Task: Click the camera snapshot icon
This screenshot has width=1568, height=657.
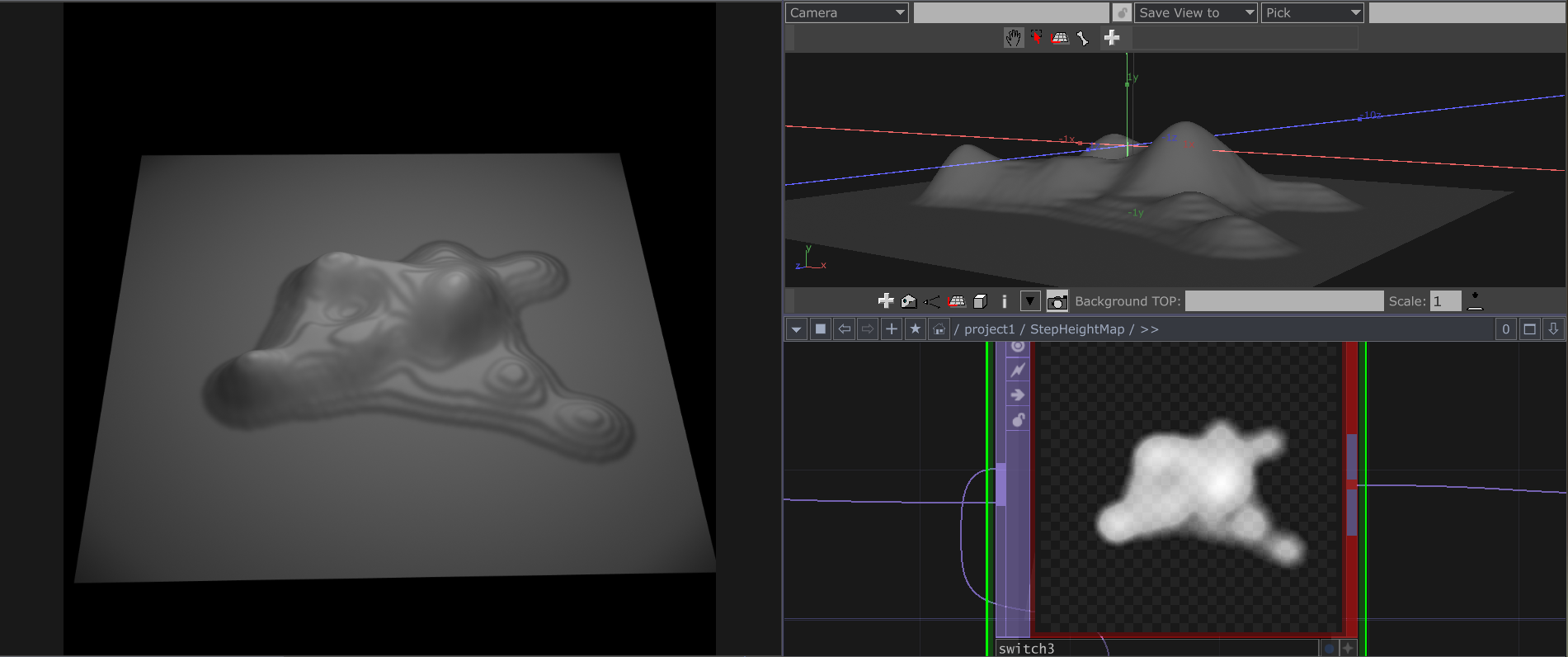Action: (1057, 301)
